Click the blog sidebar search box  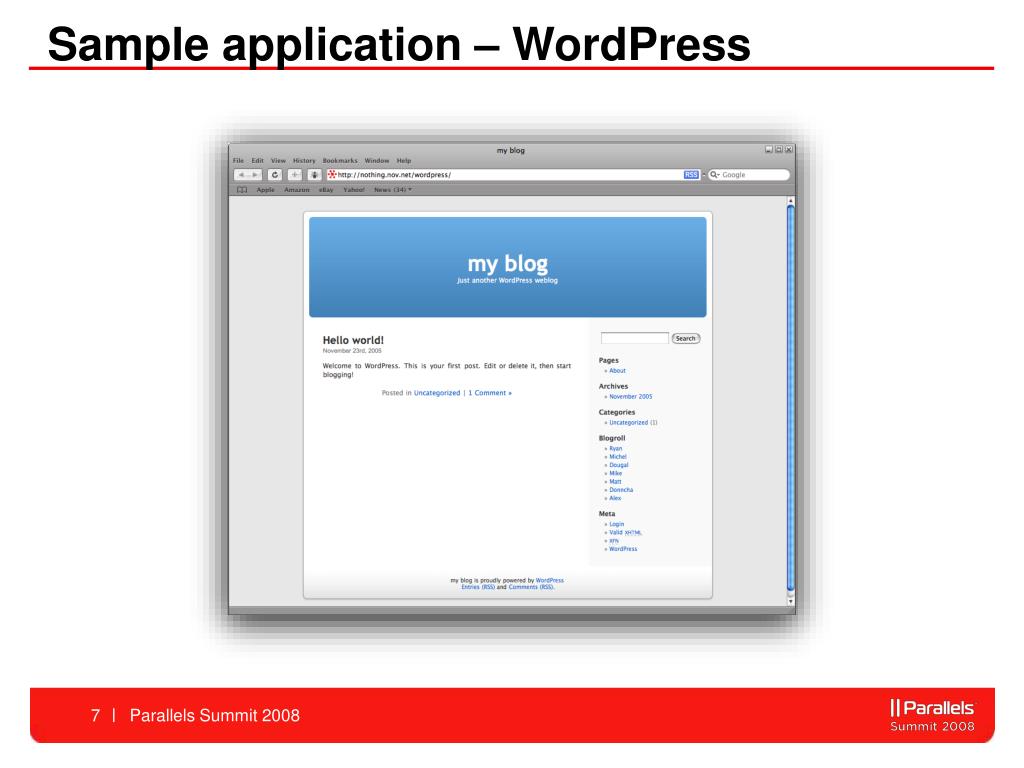click(x=635, y=338)
